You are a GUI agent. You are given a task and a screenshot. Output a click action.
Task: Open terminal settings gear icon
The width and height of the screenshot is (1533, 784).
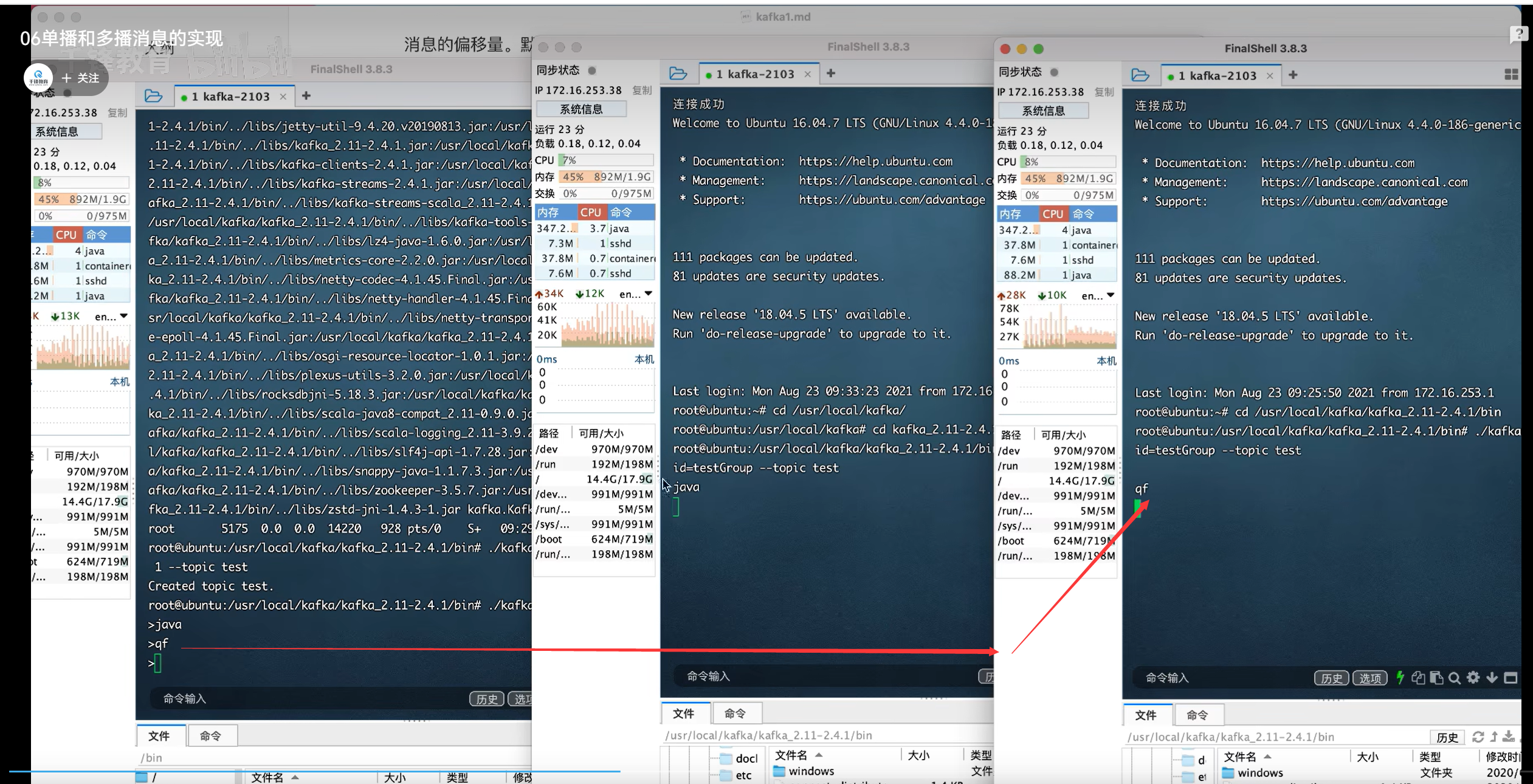(x=1473, y=677)
